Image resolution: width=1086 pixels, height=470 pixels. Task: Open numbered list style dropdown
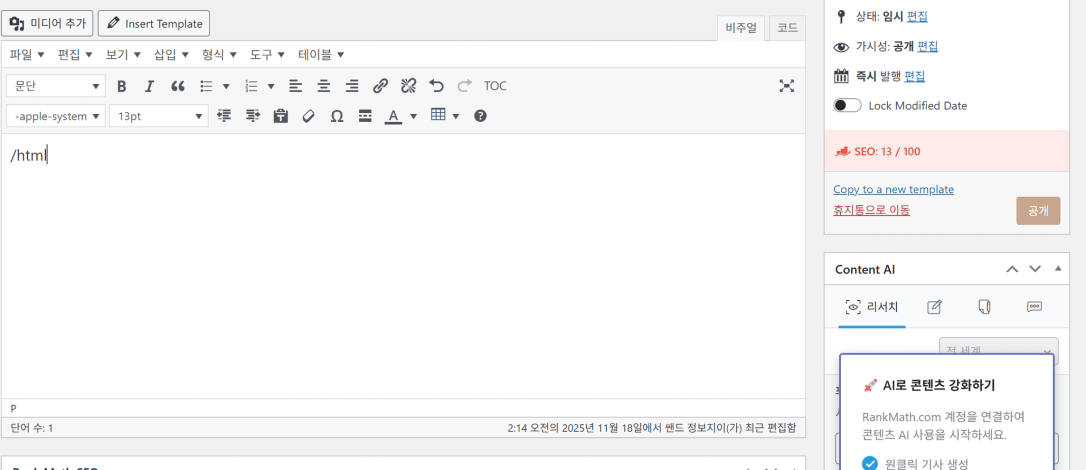pyautogui.click(x=271, y=87)
